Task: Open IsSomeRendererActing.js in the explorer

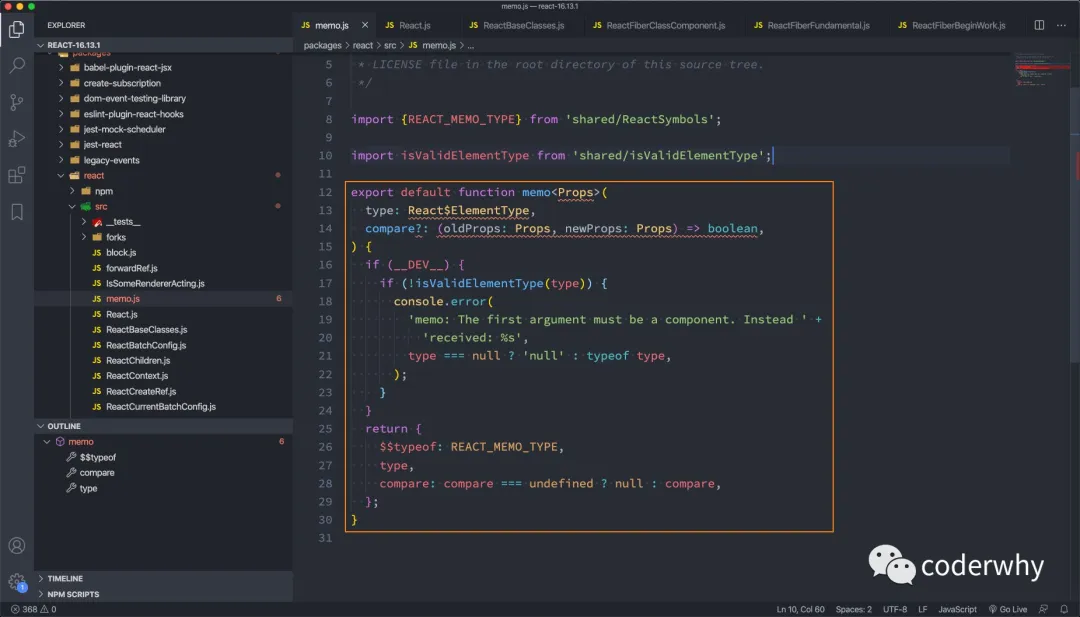Action: pos(163,283)
